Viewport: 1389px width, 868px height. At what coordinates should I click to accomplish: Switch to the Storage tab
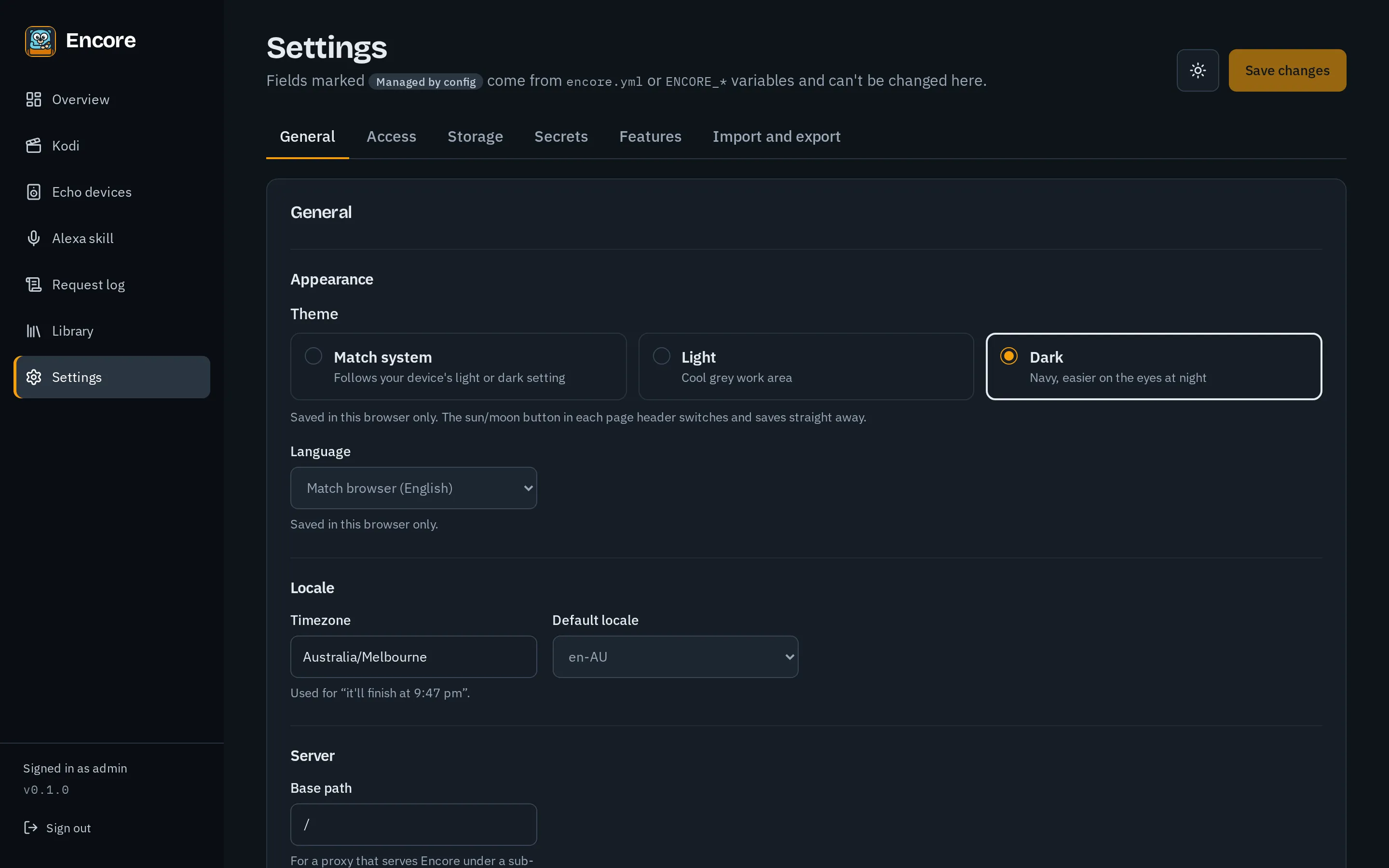click(x=475, y=136)
